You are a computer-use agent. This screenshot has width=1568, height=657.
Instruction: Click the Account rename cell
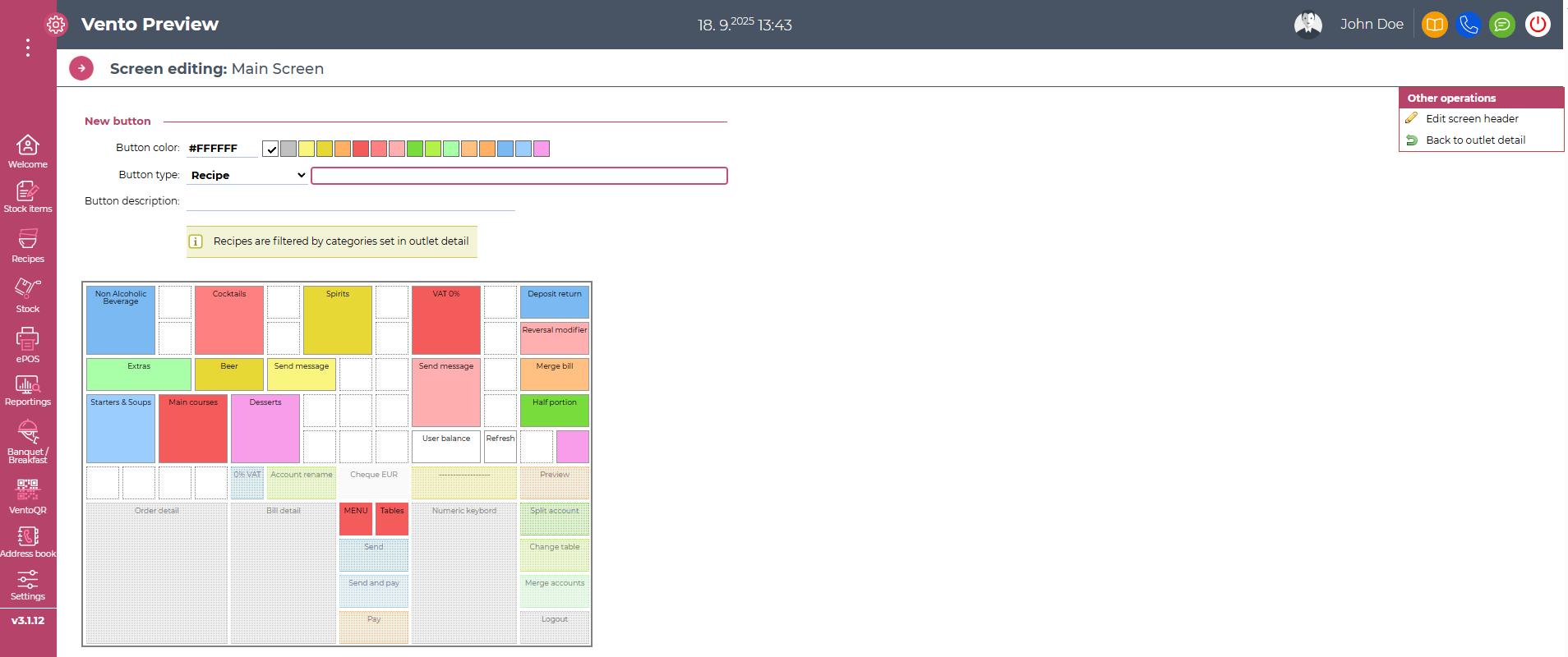(302, 483)
